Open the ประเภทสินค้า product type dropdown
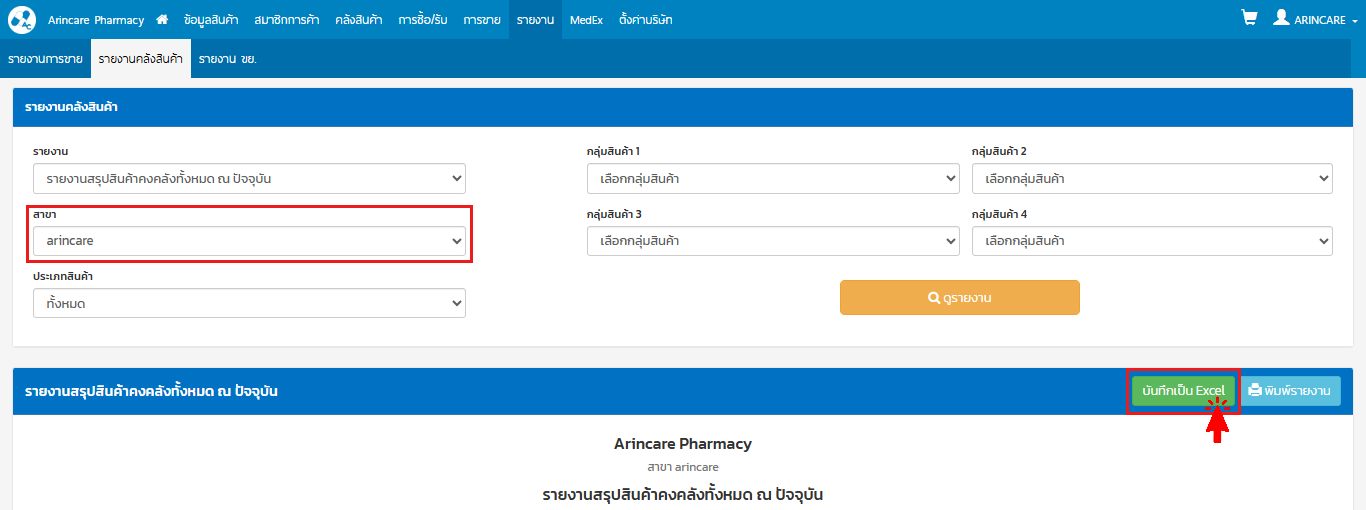The height and width of the screenshot is (510, 1366). 249,303
